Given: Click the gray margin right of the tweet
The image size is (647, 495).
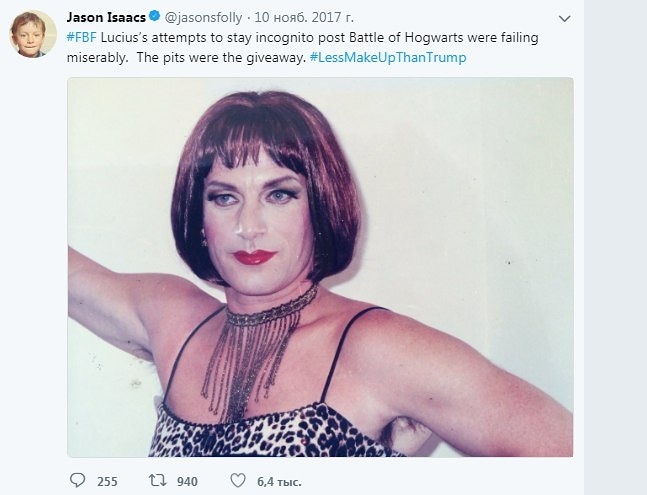Looking at the screenshot, I should pos(615,250).
